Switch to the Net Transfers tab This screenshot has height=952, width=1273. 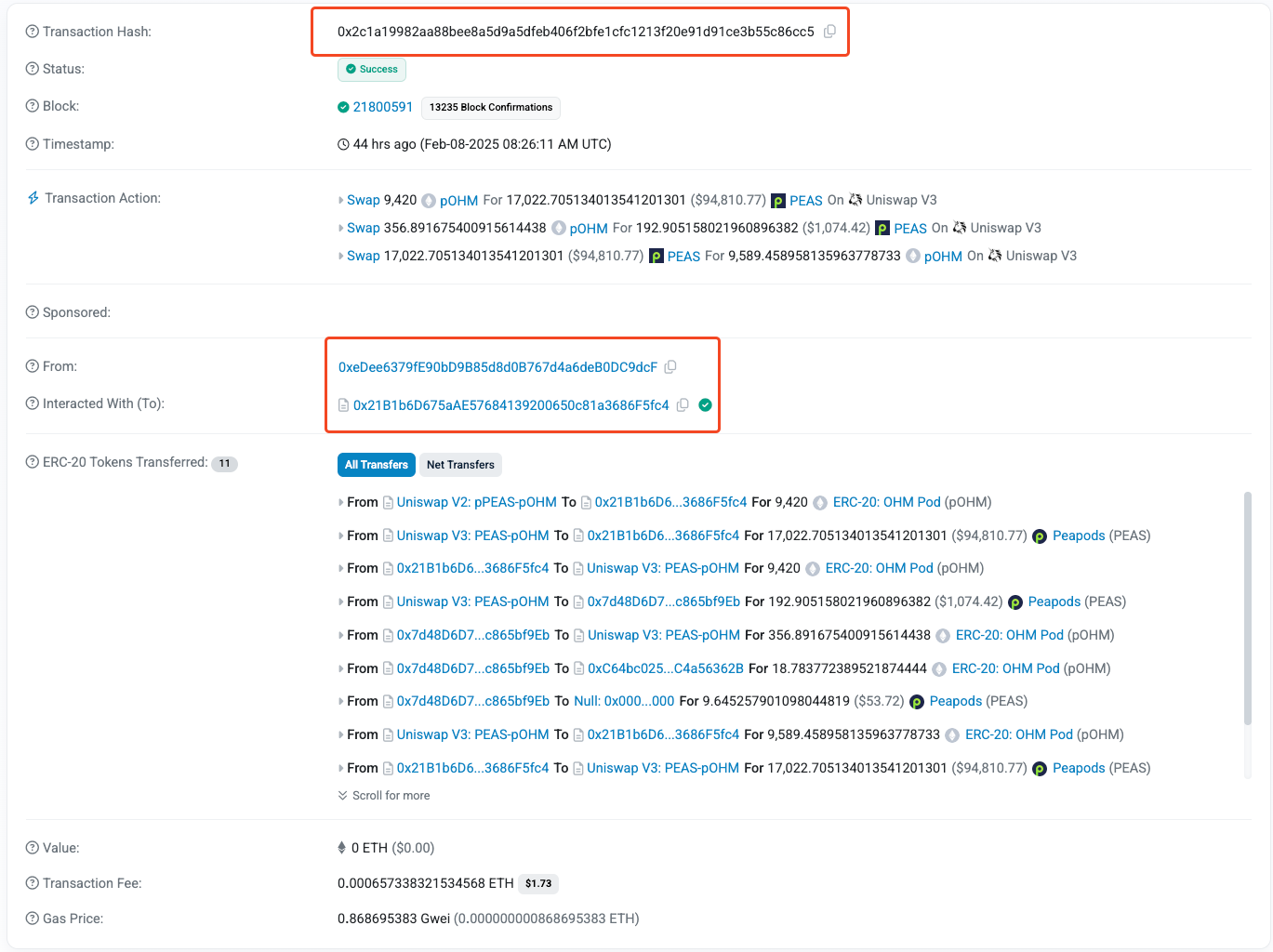(460, 464)
